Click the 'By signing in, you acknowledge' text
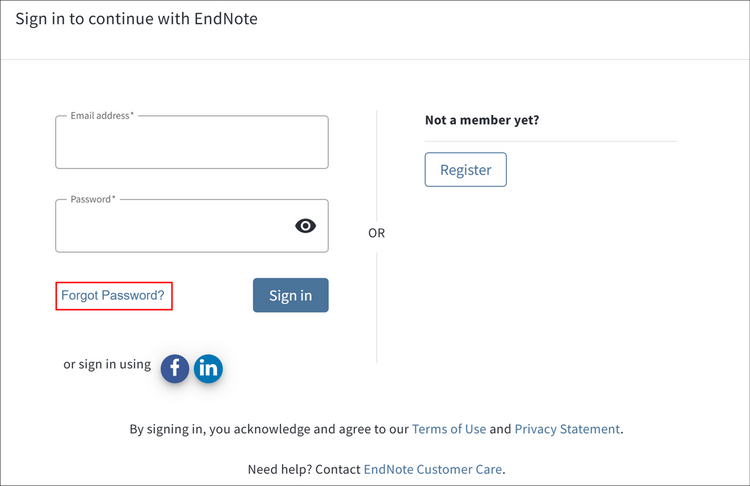Image resolution: width=750 pixels, height=486 pixels. pos(269,429)
